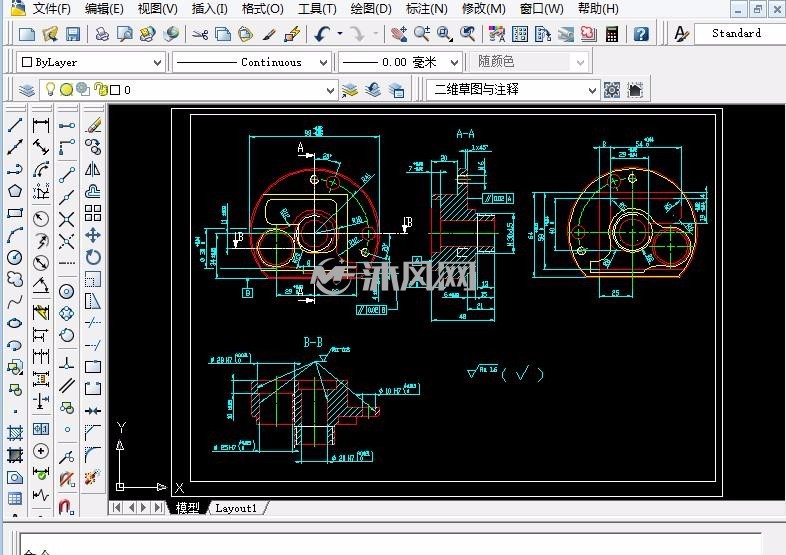Toggle layer 0 viewport freeze icon
Image resolution: width=786 pixels, height=555 pixels.
[x=82, y=90]
